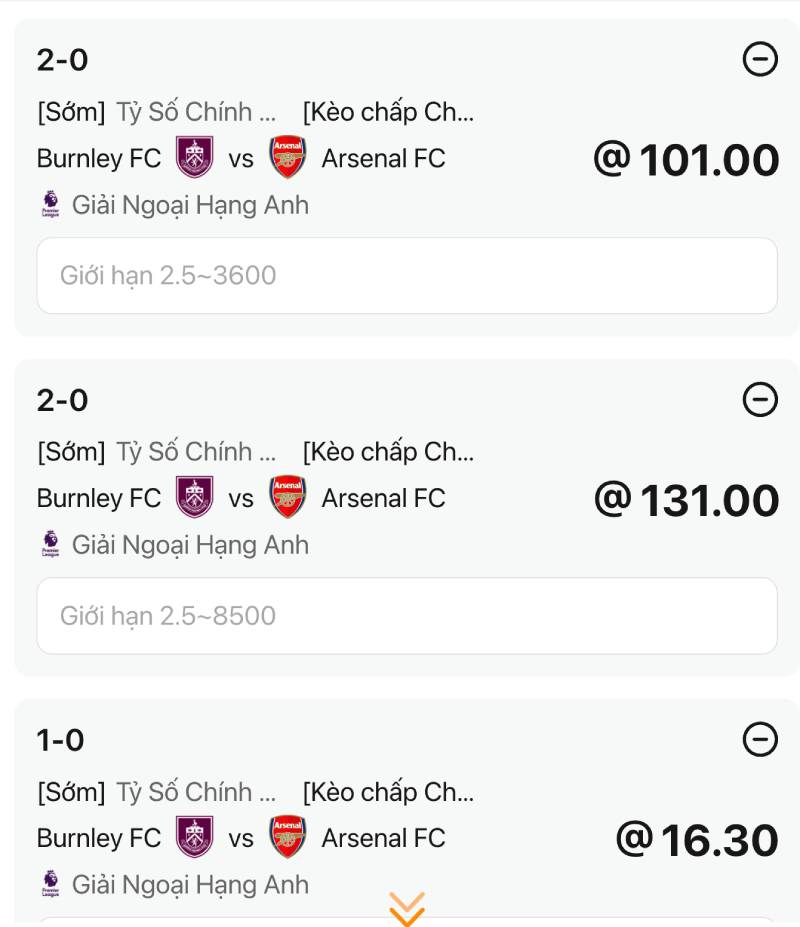800x927 pixels.
Task: Enter stake in the 2.5~3600 limit field
Action: tap(407, 275)
